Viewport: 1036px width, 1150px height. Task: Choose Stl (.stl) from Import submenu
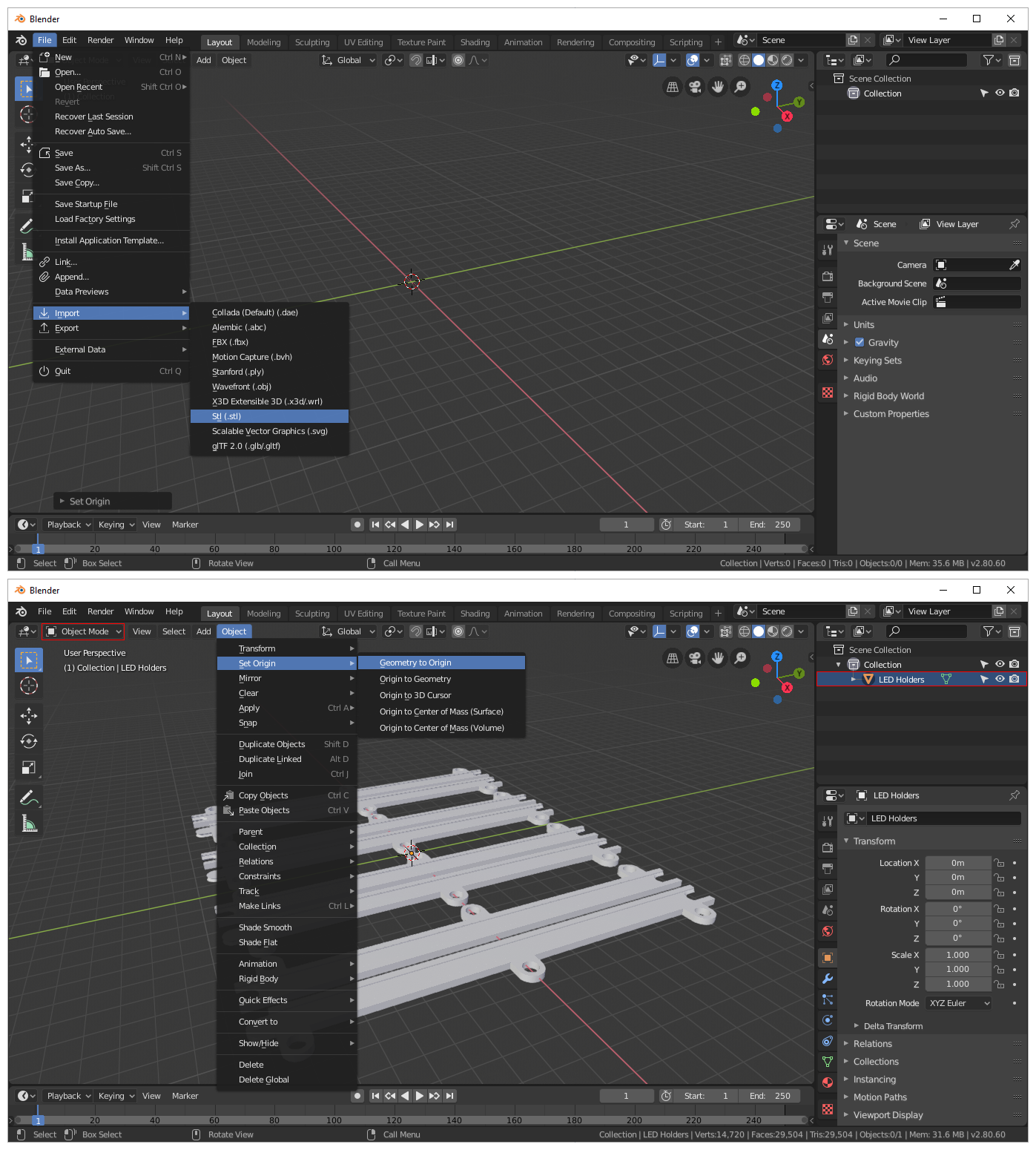269,416
